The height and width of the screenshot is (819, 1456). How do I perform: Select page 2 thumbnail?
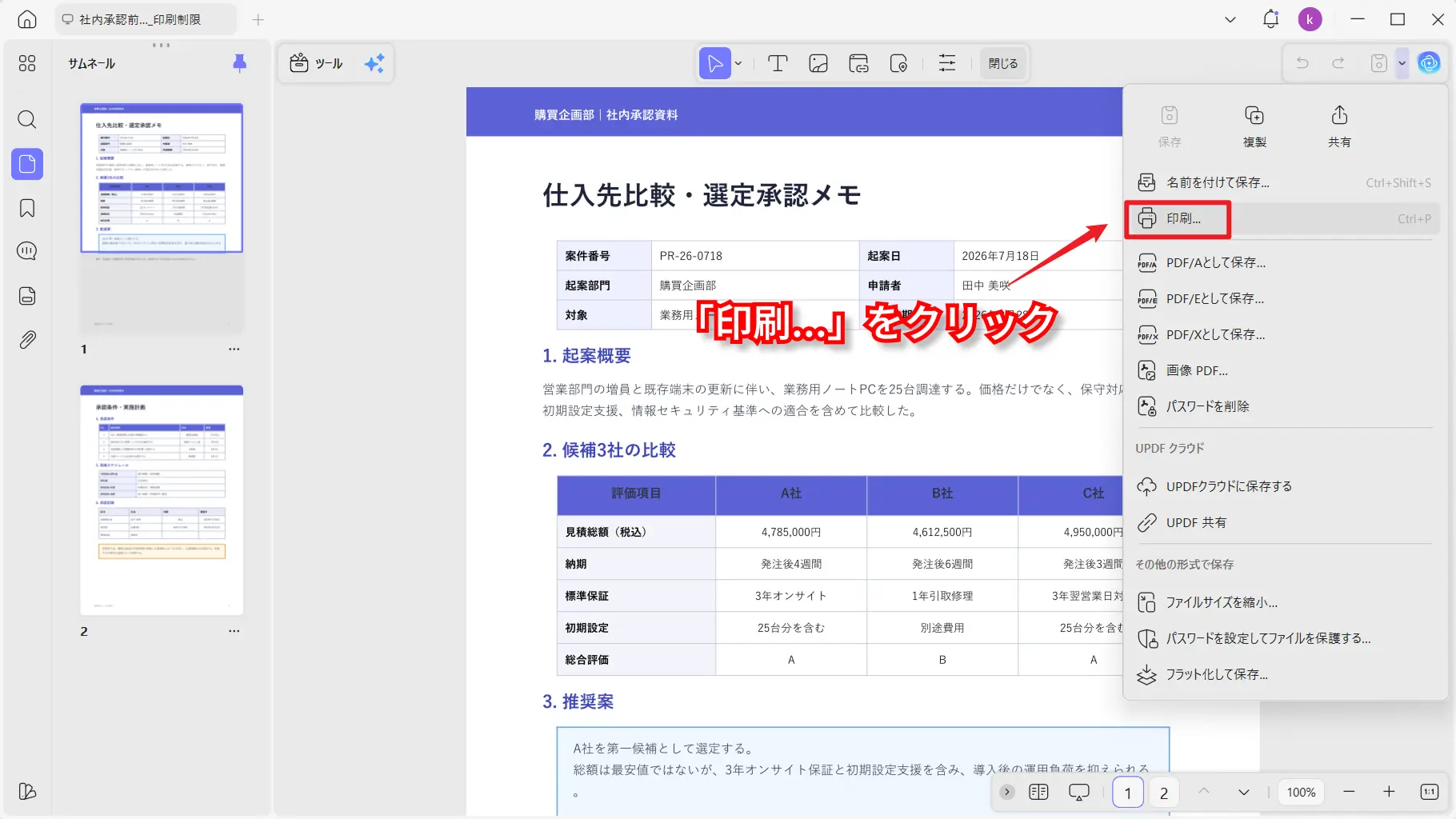point(162,500)
